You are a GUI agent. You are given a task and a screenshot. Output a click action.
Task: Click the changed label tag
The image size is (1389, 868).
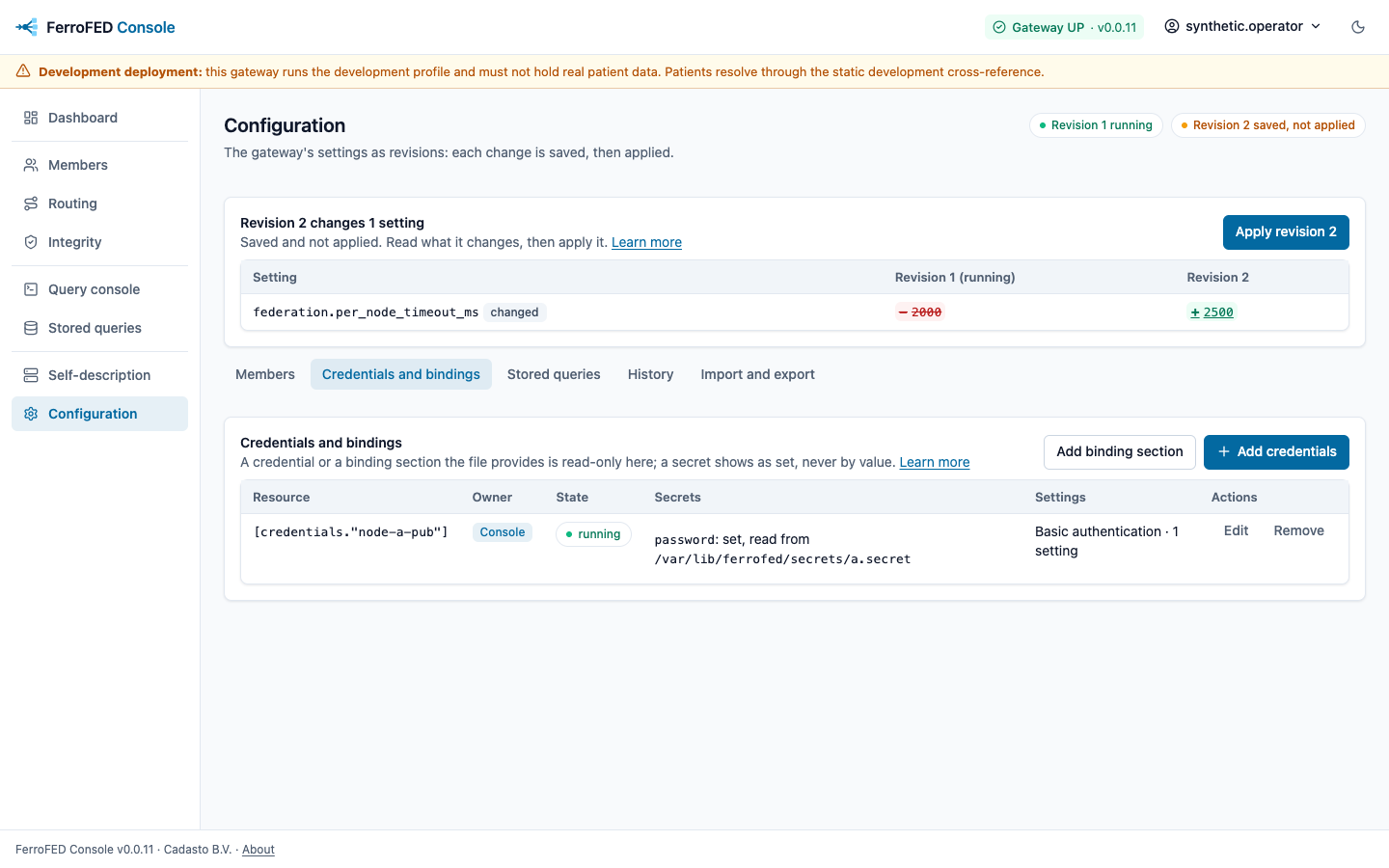click(515, 312)
